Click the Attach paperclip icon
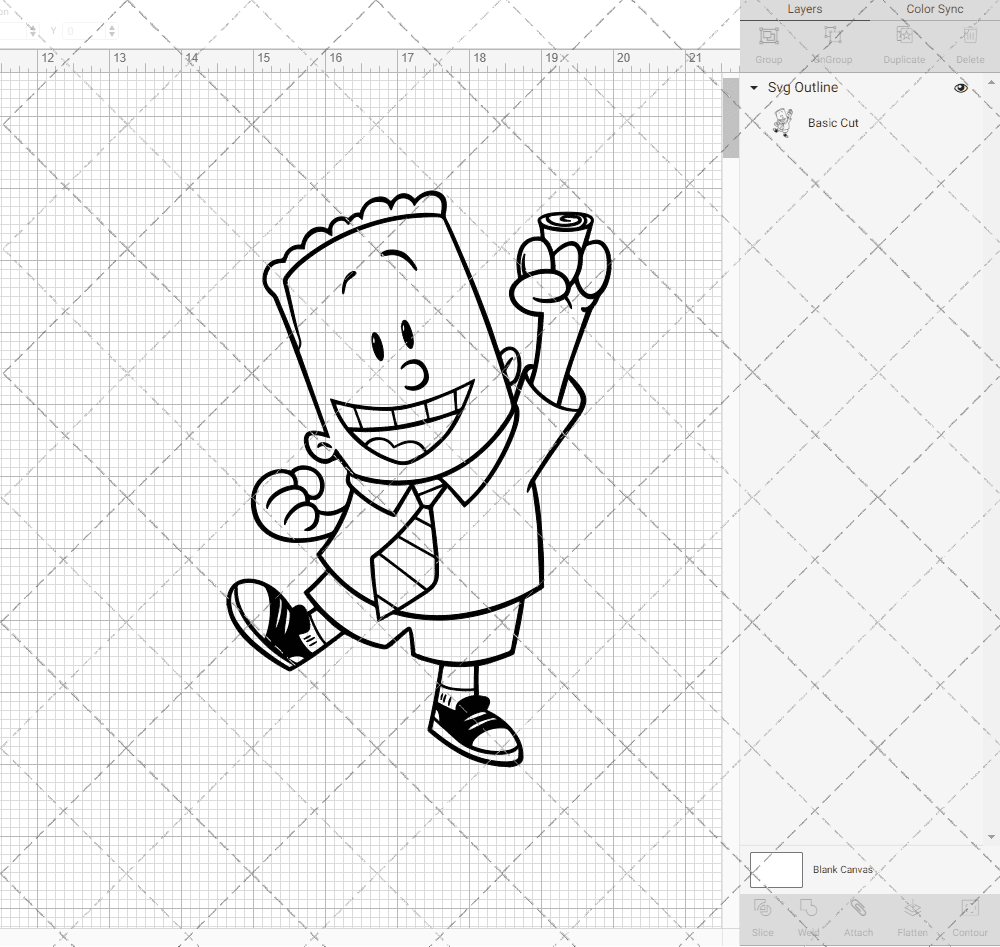Viewport: 1000px width, 947px height. [858, 907]
